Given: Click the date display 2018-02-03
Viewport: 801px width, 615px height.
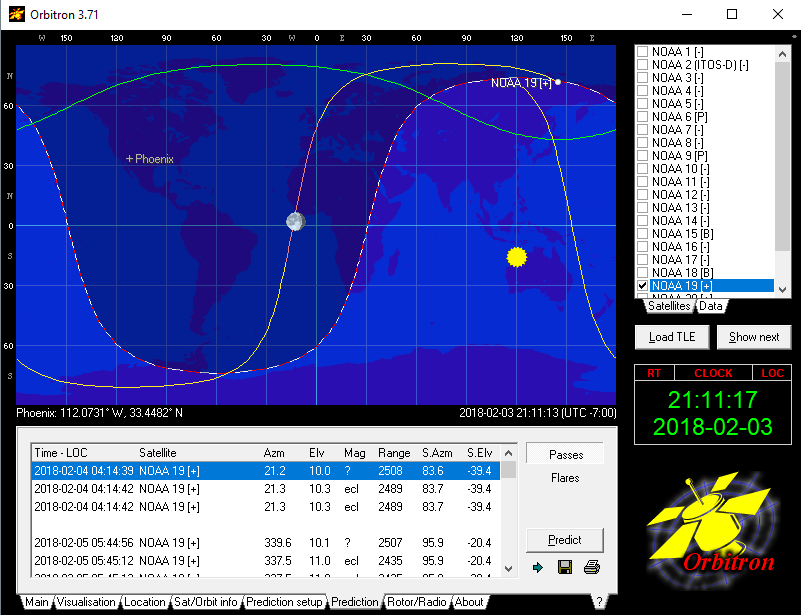Looking at the screenshot, I should tap(713, 427).
